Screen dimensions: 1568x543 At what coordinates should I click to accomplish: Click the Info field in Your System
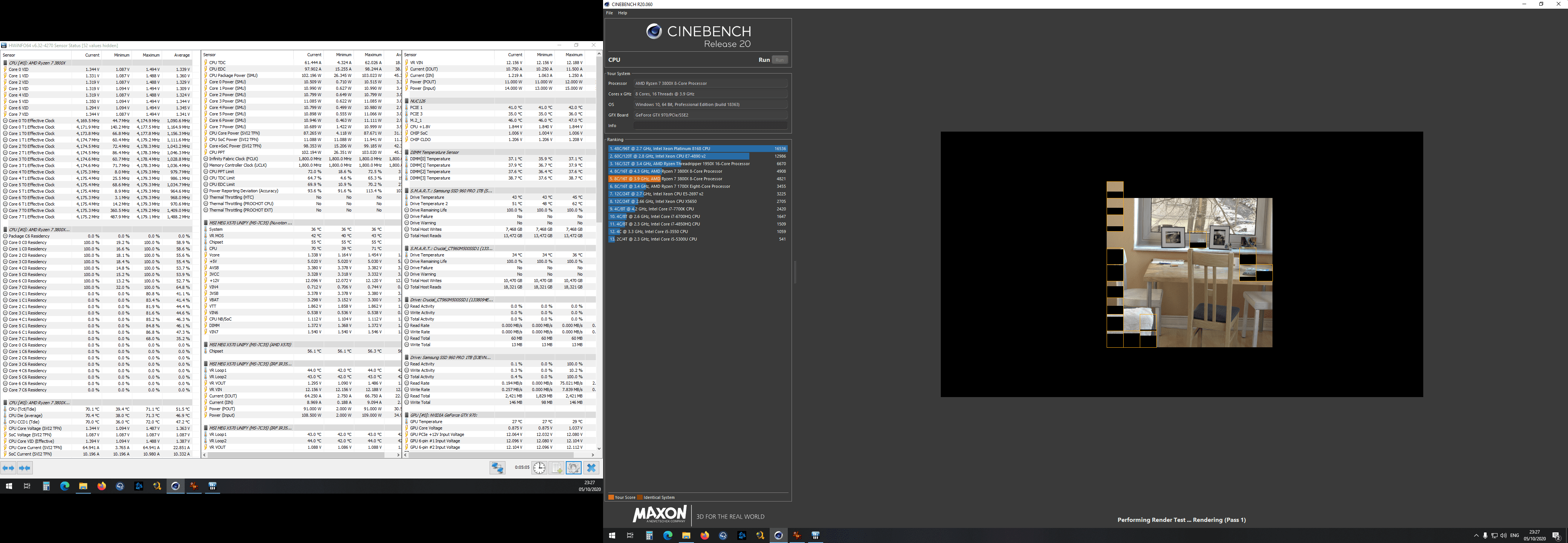[710, 126]
